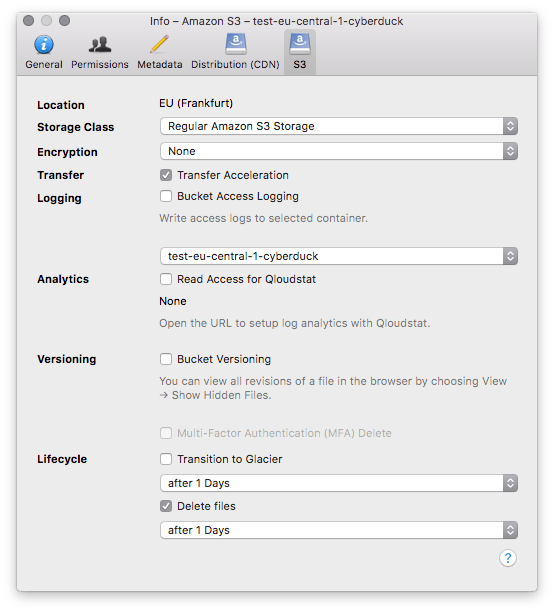Toggle Multi-Factor Authentication (MFA) Delete checkbox
Viewport: 554px width, 612px height.
pyautogui.click(x=166, y=433)
